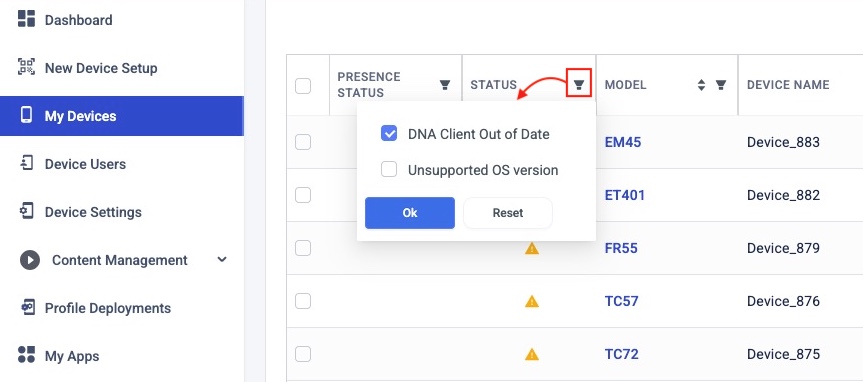Open the FR55 model link
This screenshot has width=863, height=382.
[x=621, y=248]
